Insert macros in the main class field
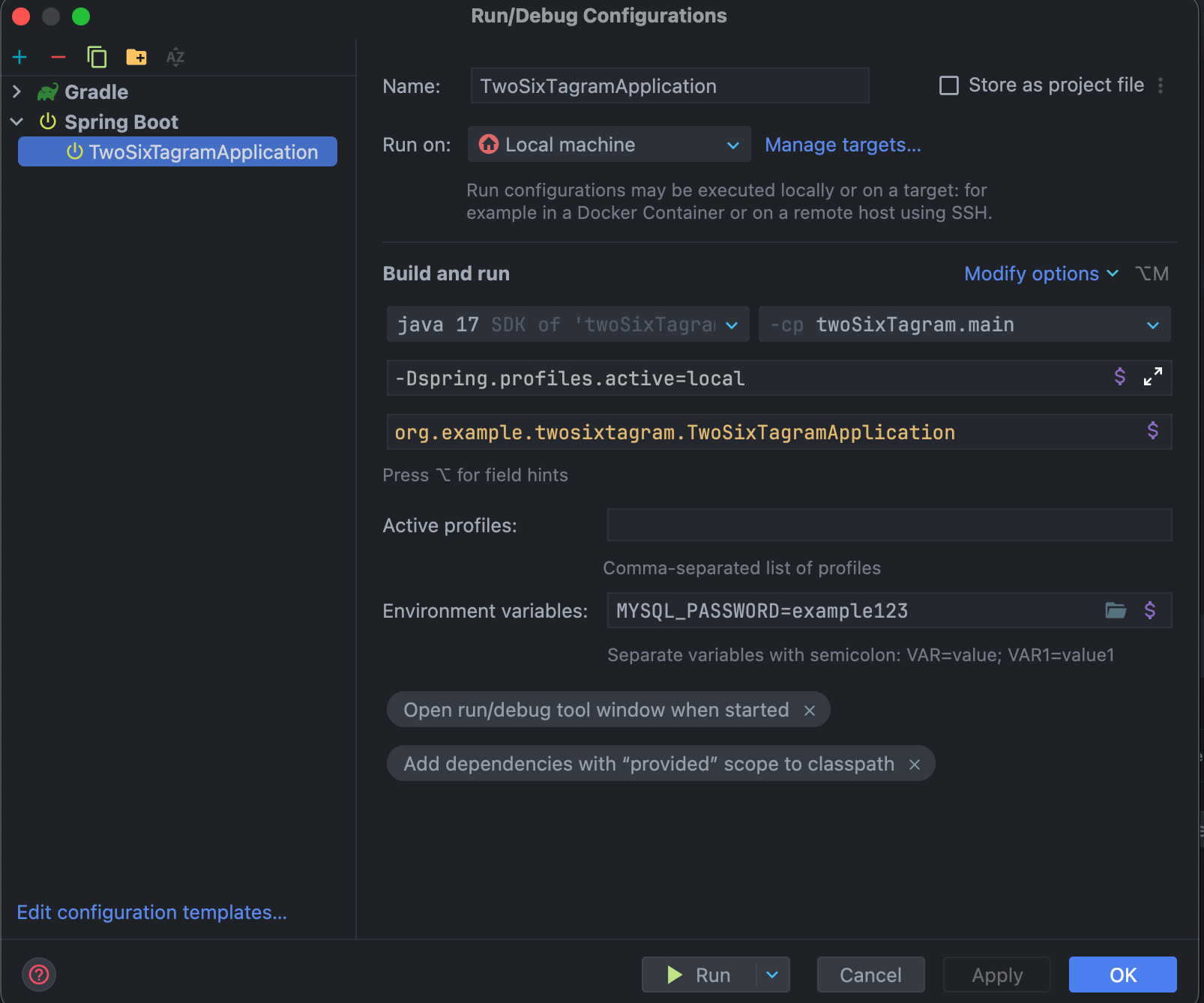1204x1003 pixels. pyautogui.click(x=1153, y=430)
